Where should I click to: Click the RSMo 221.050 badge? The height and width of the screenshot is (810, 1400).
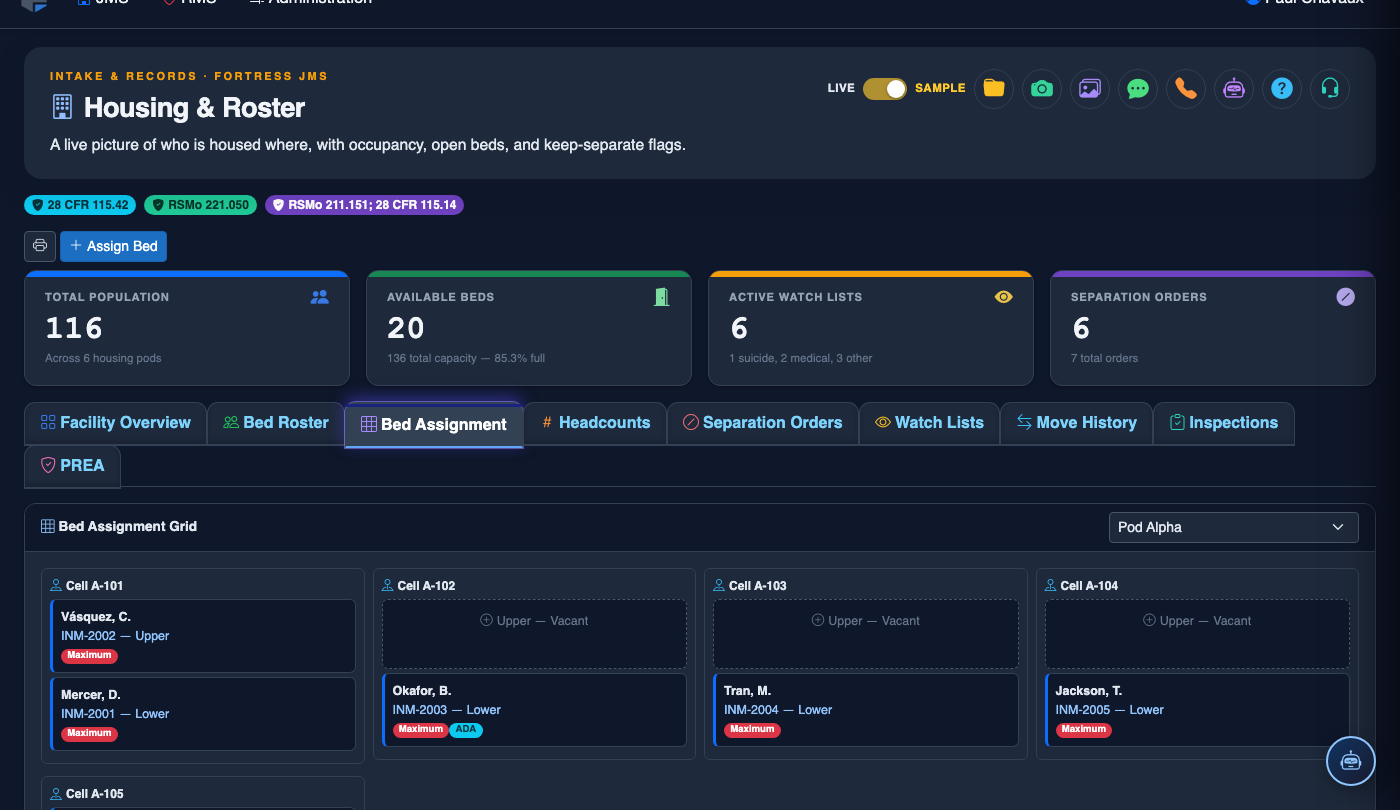tap(201, 205)
